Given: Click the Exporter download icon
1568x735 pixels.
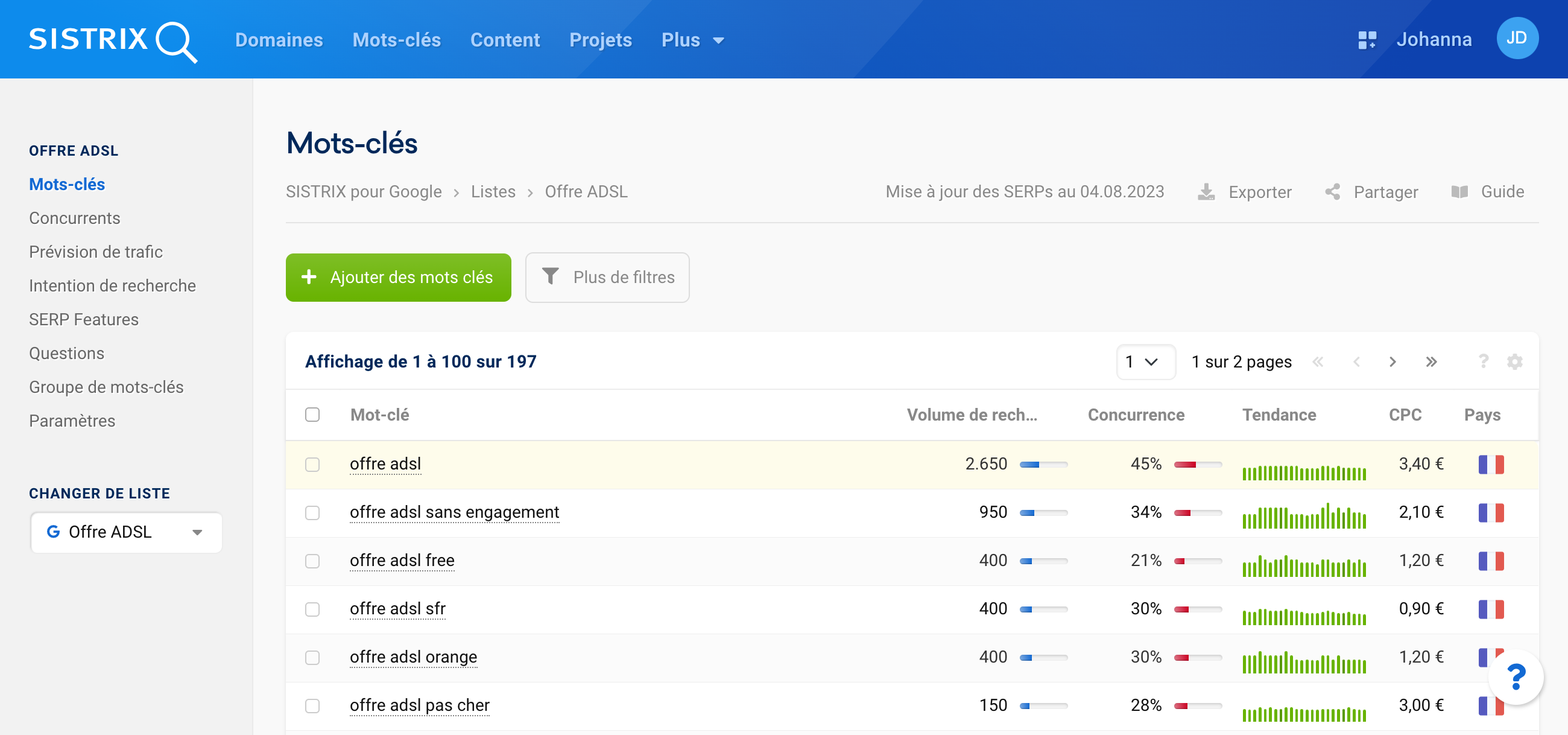Looking at the screenshot, I should [x=1206, y=192].
